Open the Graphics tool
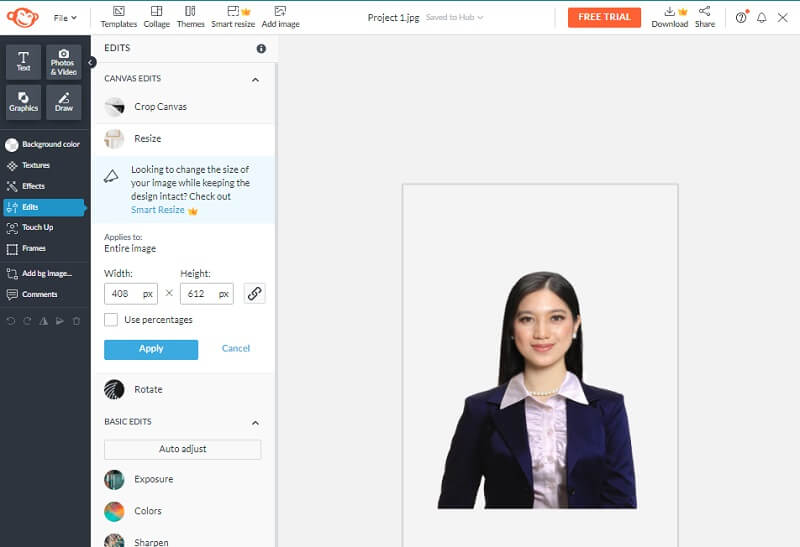Screen dimensions: 800x547 (23, 102)
